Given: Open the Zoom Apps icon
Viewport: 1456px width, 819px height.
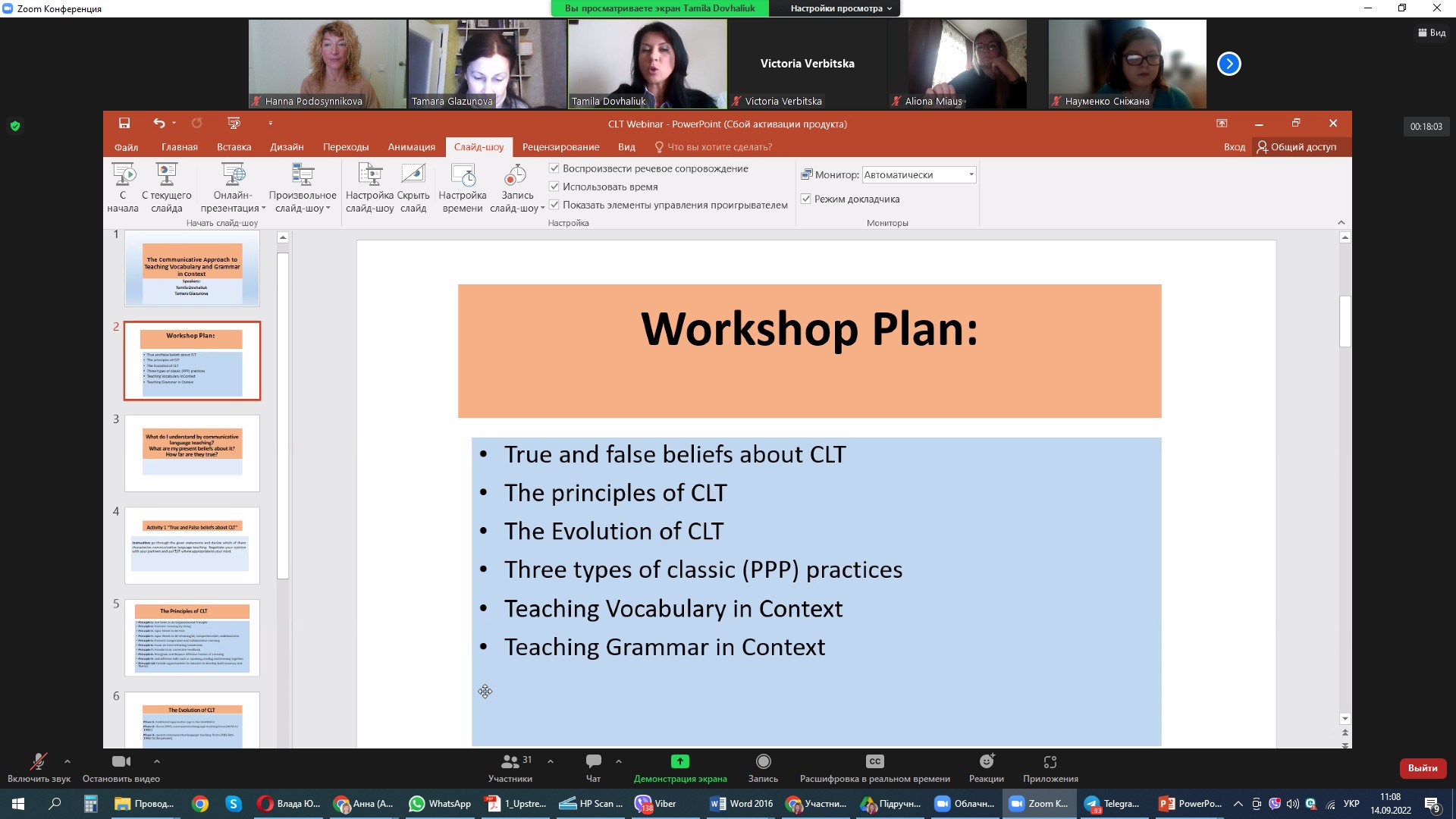Looking at the screenshot, I should (x=1050, y=761).
